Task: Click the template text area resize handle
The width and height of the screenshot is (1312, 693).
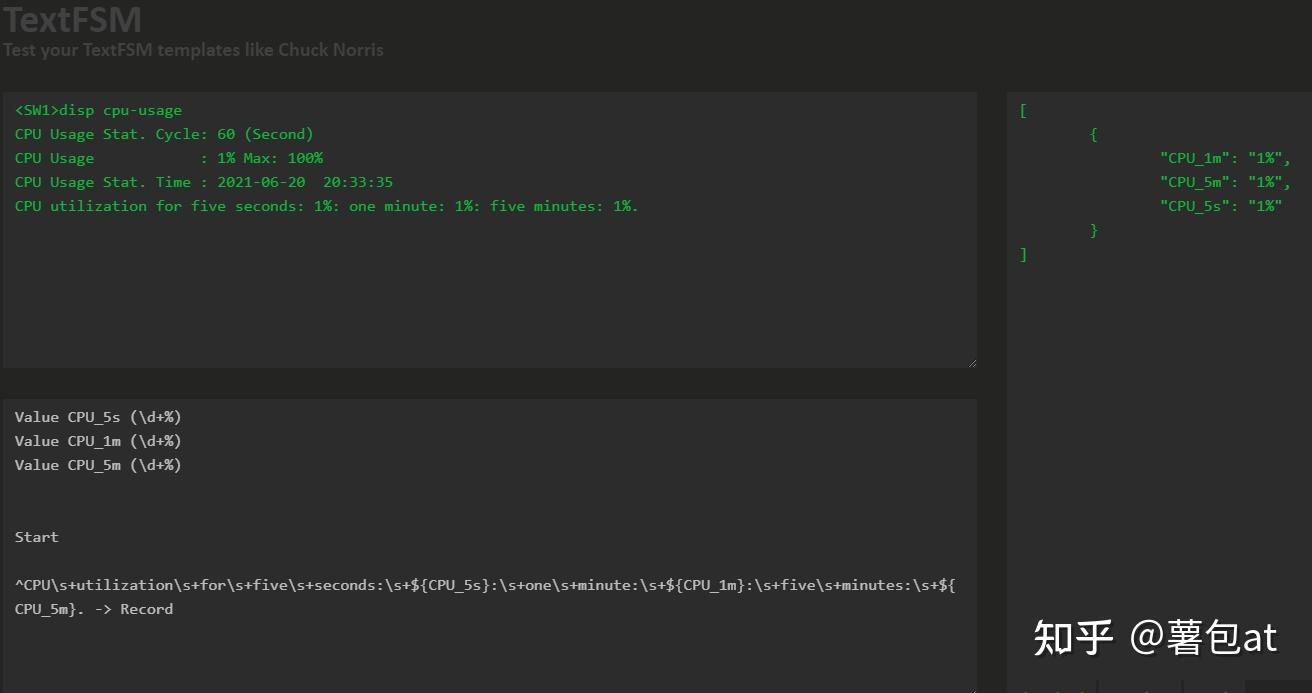Action: coord(970,687)
